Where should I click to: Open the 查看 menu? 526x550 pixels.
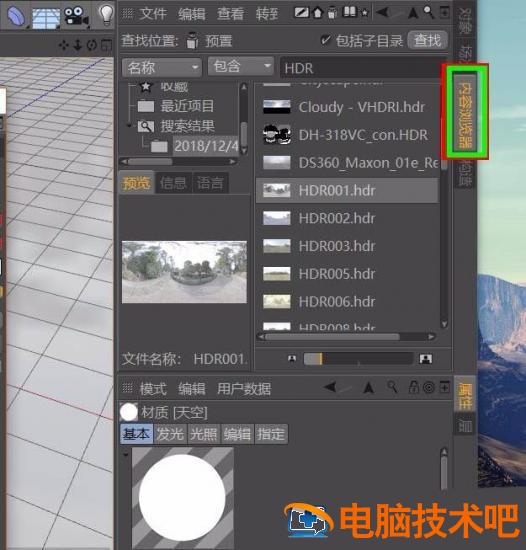click(x=230, y=14)
